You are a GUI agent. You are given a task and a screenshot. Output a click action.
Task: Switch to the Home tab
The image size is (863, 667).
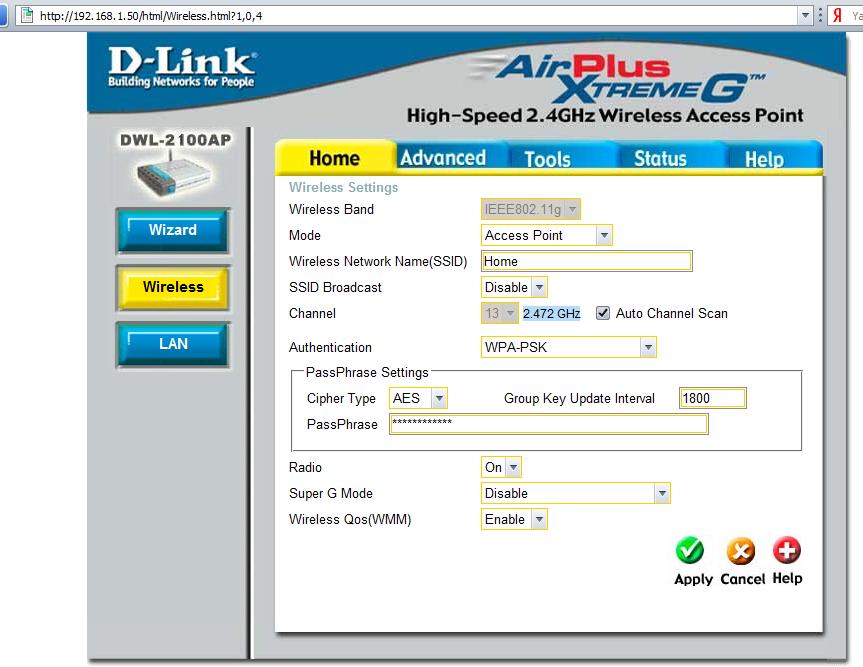pos(335,158)
